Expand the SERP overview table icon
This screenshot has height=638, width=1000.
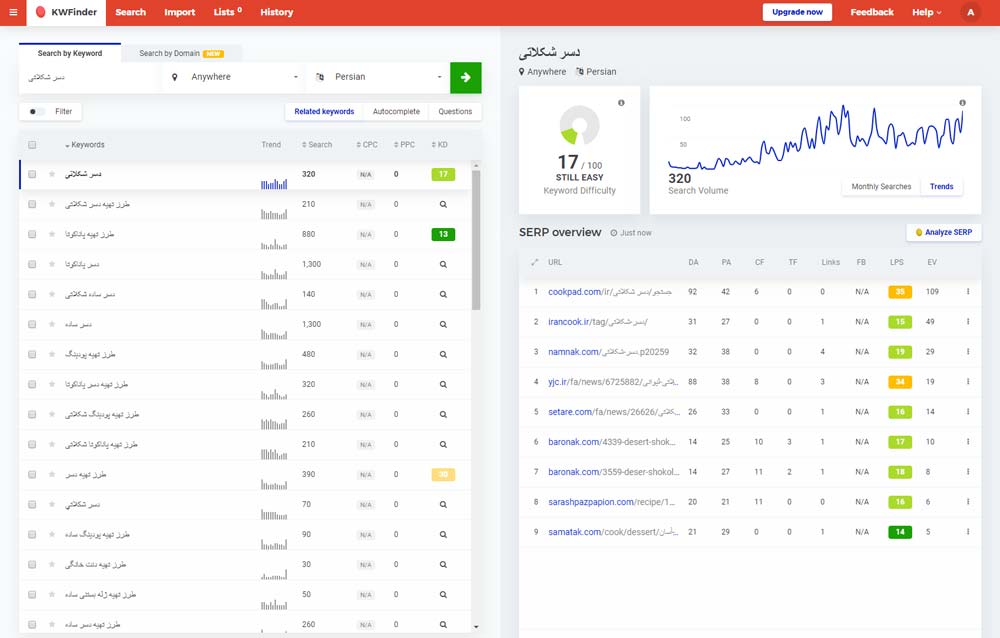(x=534, y=262)
